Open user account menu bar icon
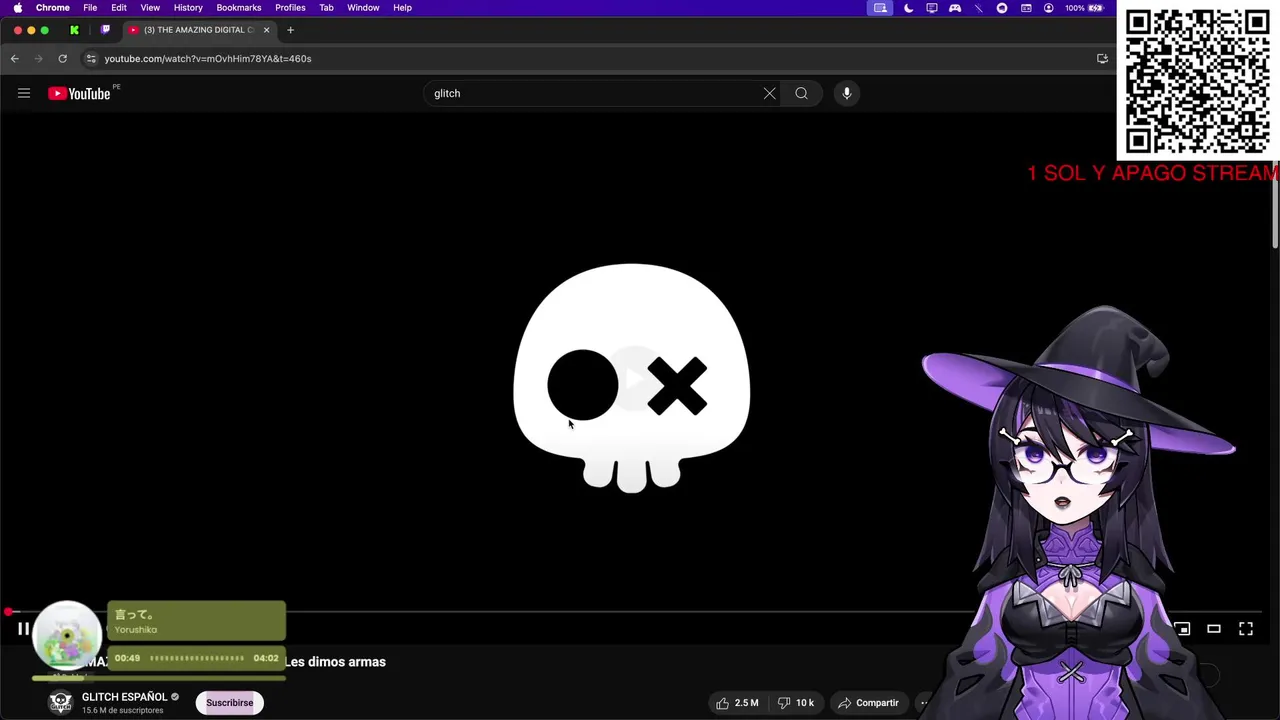The height and width of the screenshot is (720, 1280). tap(1048, 8)
